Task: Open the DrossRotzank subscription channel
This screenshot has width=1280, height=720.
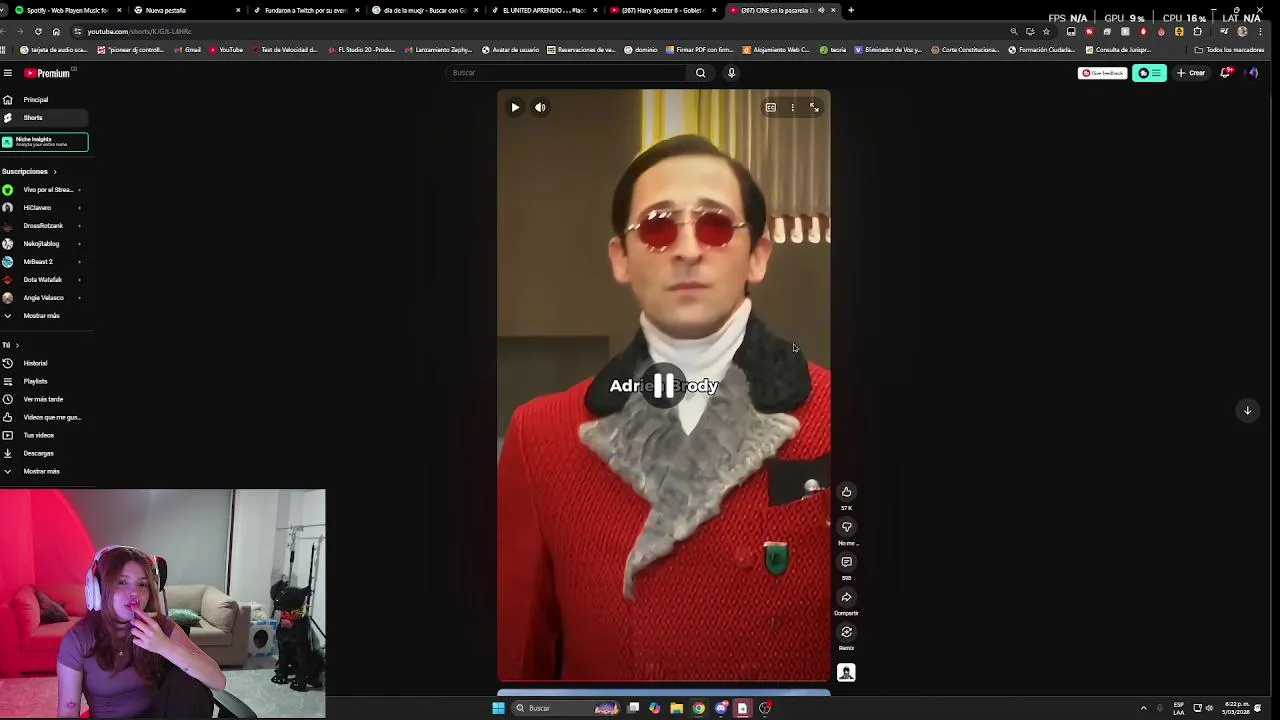Action: click(45, 226)
